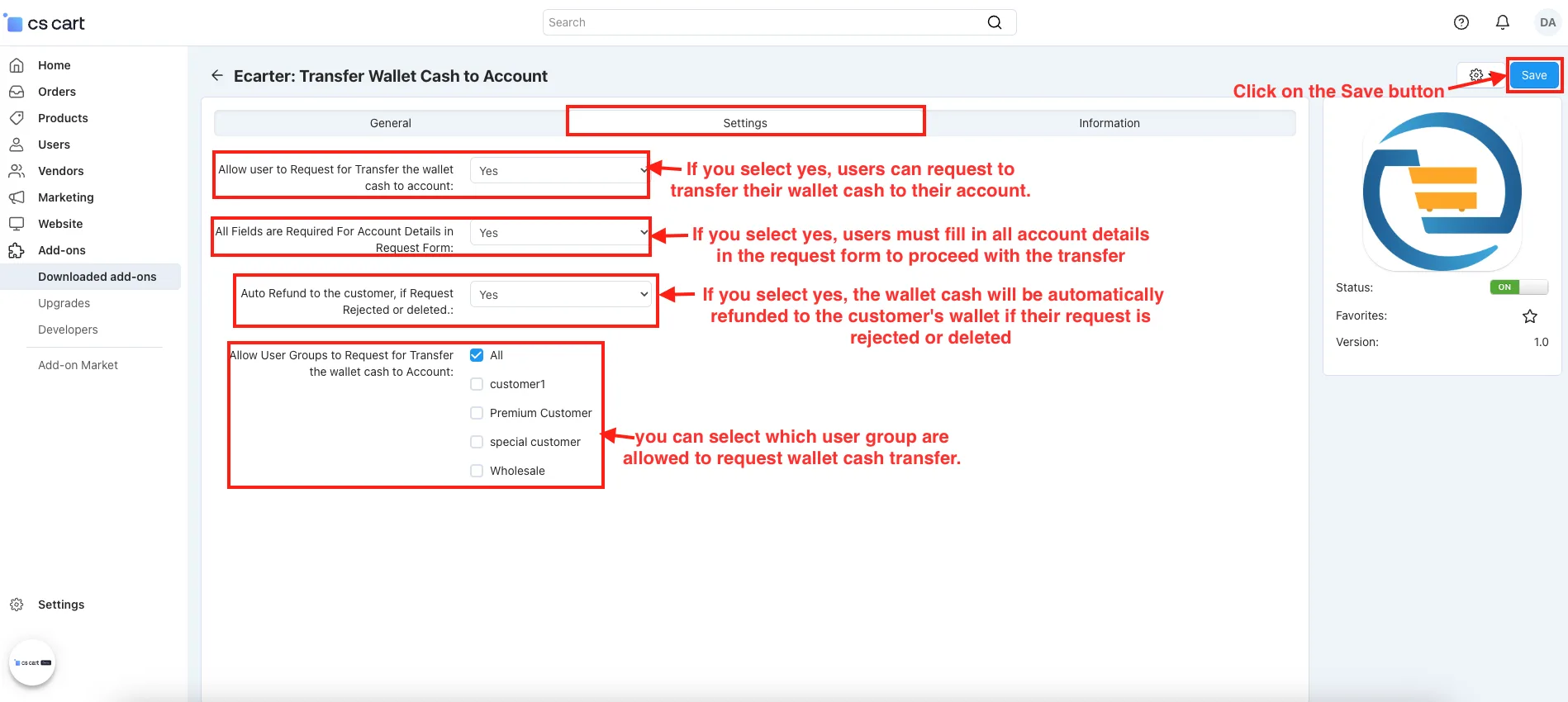This screenshot has height=702, width=1568.
Task: Go to Upgrades
Action: [64, 303]
